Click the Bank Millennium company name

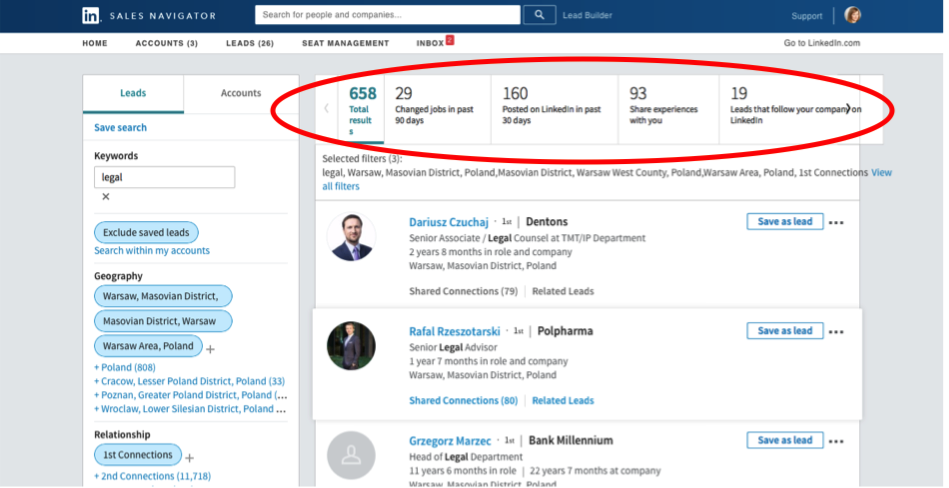(x=571, y=440)
